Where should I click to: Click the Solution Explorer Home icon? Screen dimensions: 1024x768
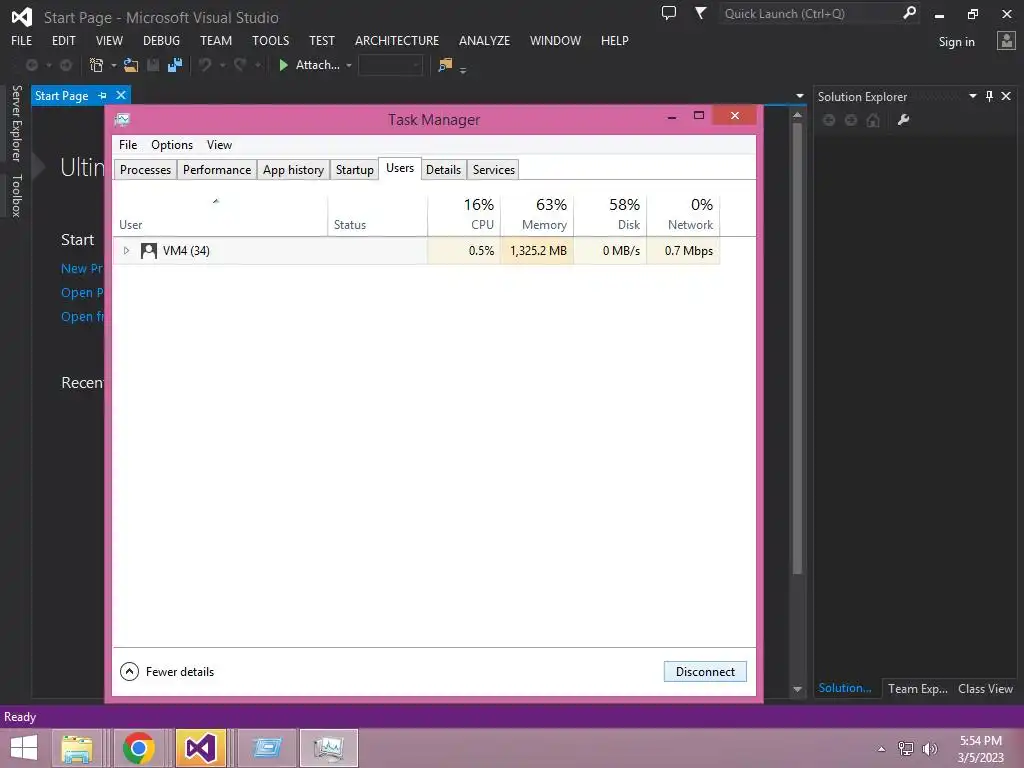point(873,120)
